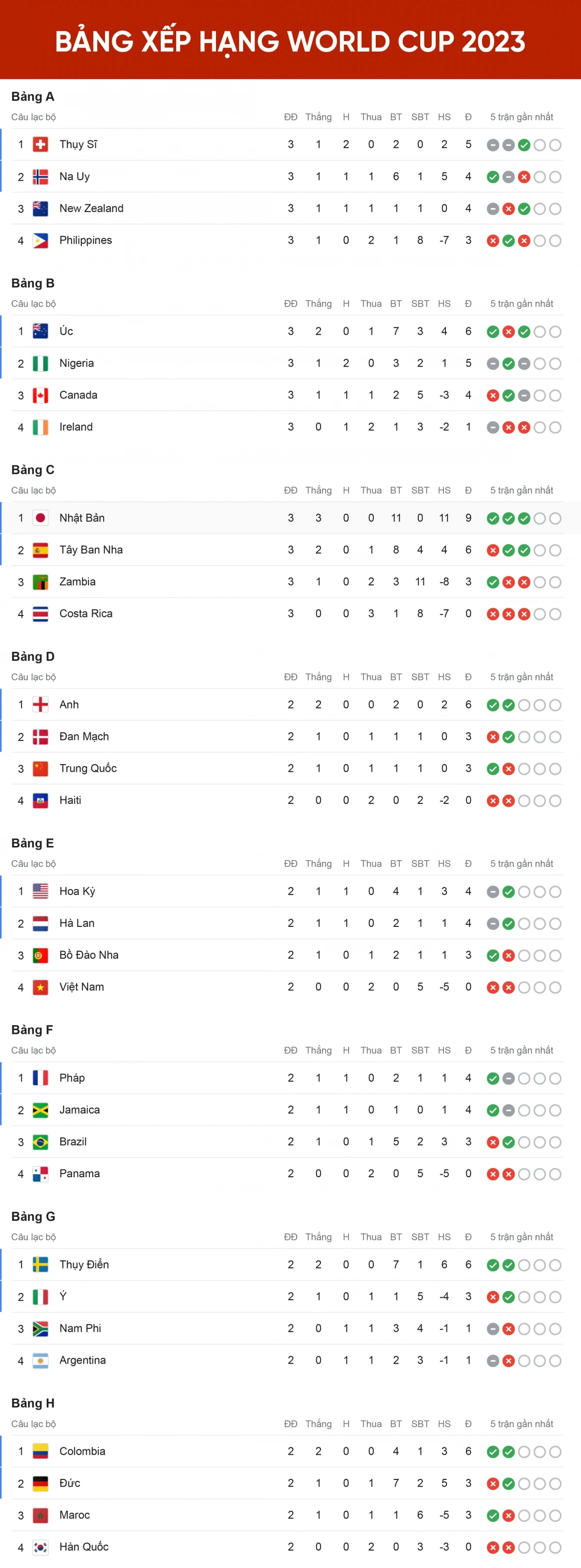Click the Switzerland flag icon

[40, 144]
